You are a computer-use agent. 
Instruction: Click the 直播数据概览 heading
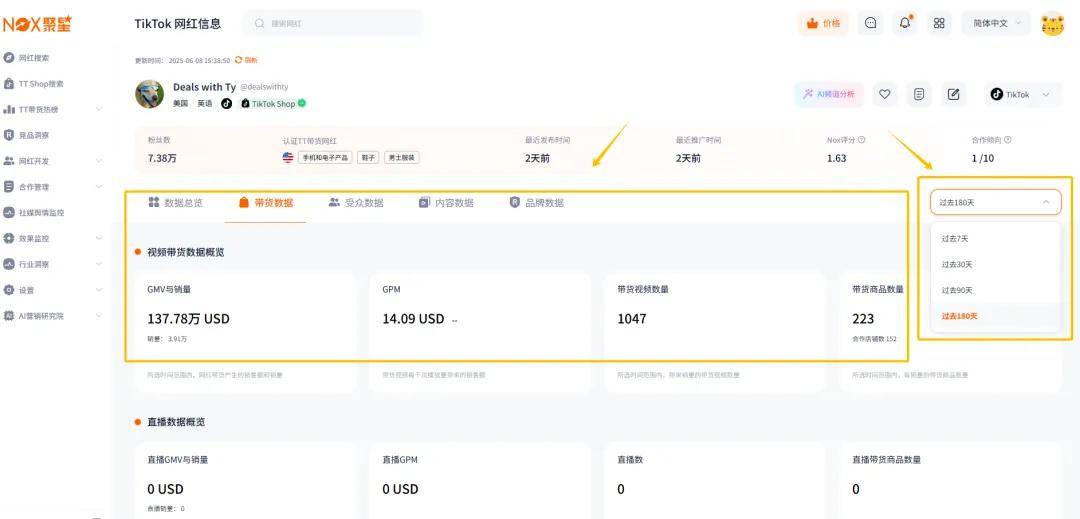(x=176, y=422)
